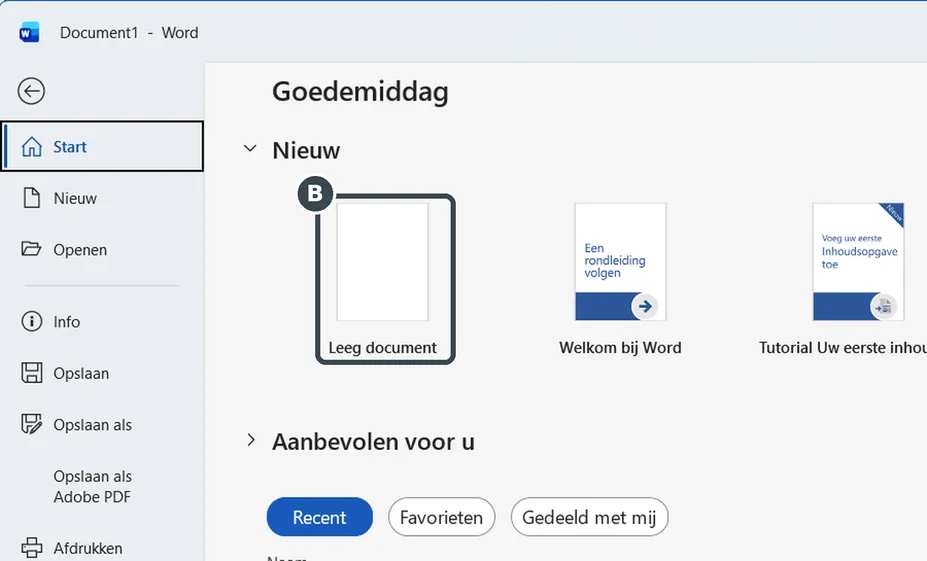Go to Openen in the sidebar
Screen dimensions: 927x561
coord(102,249)
